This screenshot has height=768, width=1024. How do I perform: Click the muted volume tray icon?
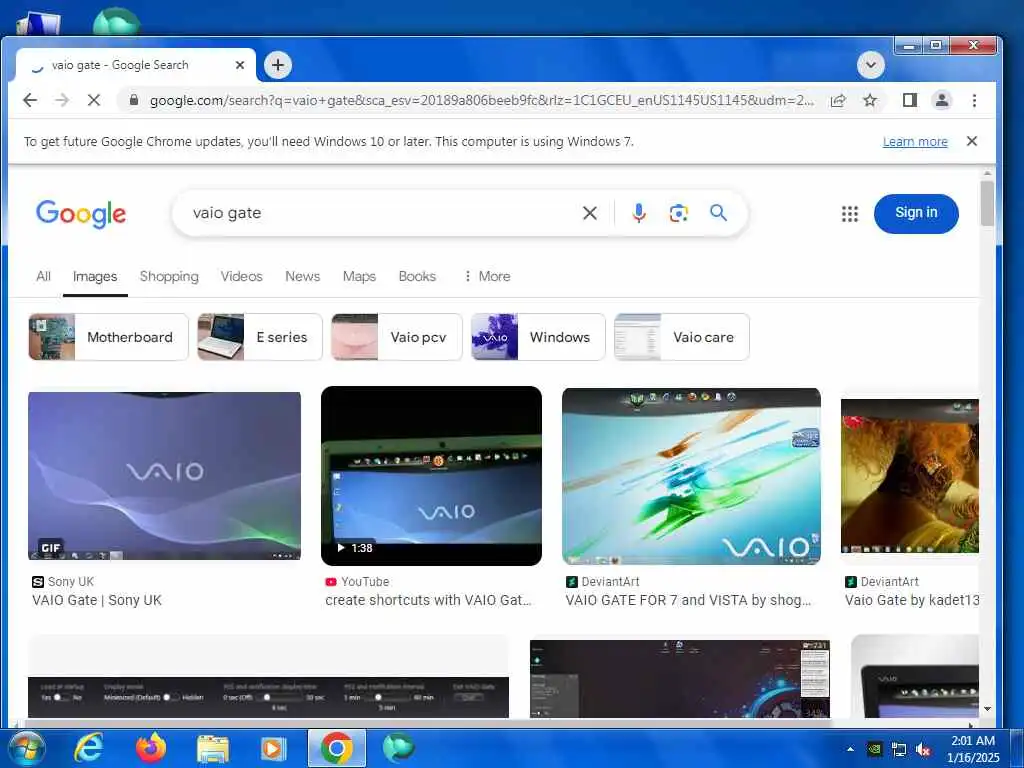click(923, 750)
